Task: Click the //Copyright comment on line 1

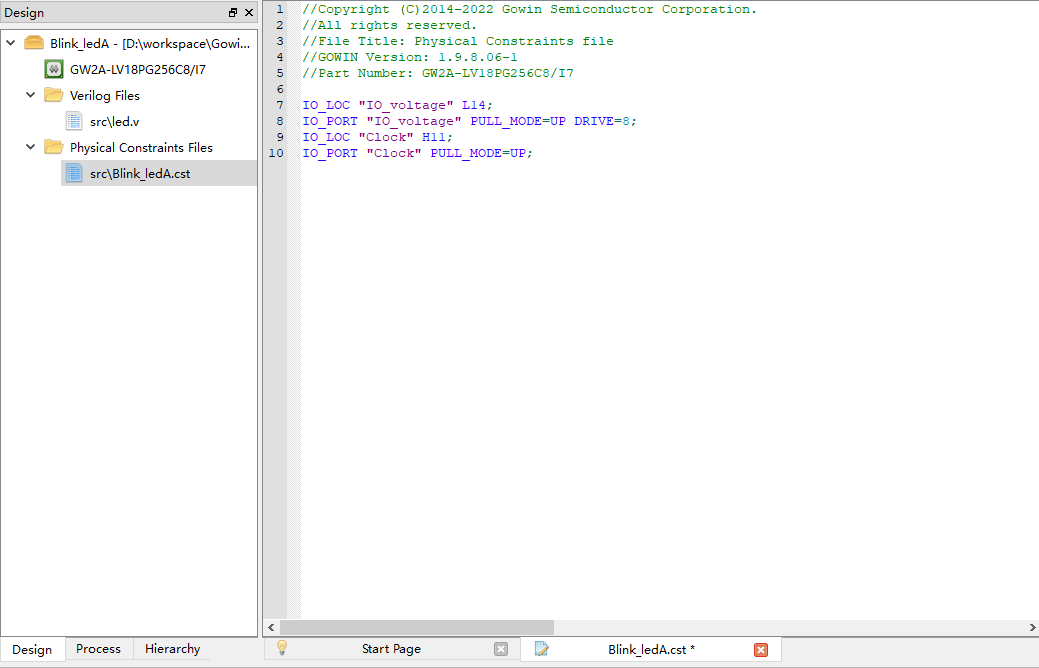Action: 529,9
